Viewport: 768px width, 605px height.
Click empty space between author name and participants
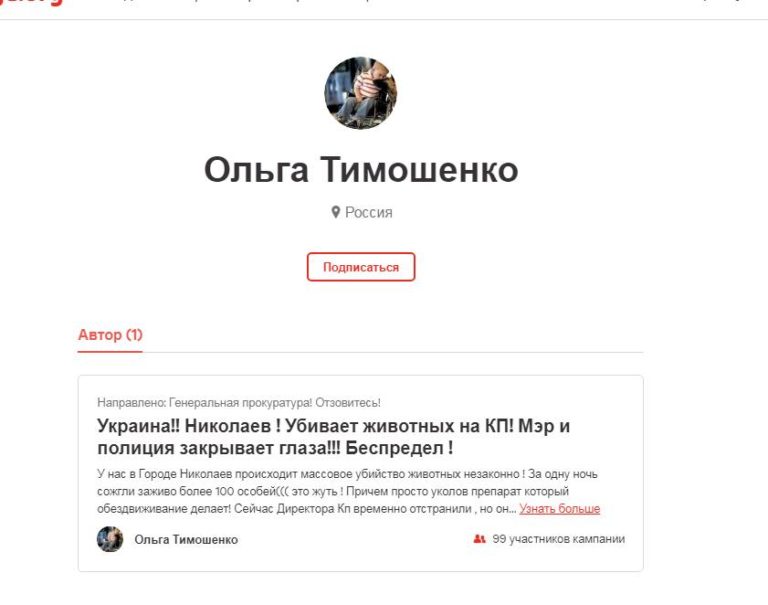click(x=355, y=539)
